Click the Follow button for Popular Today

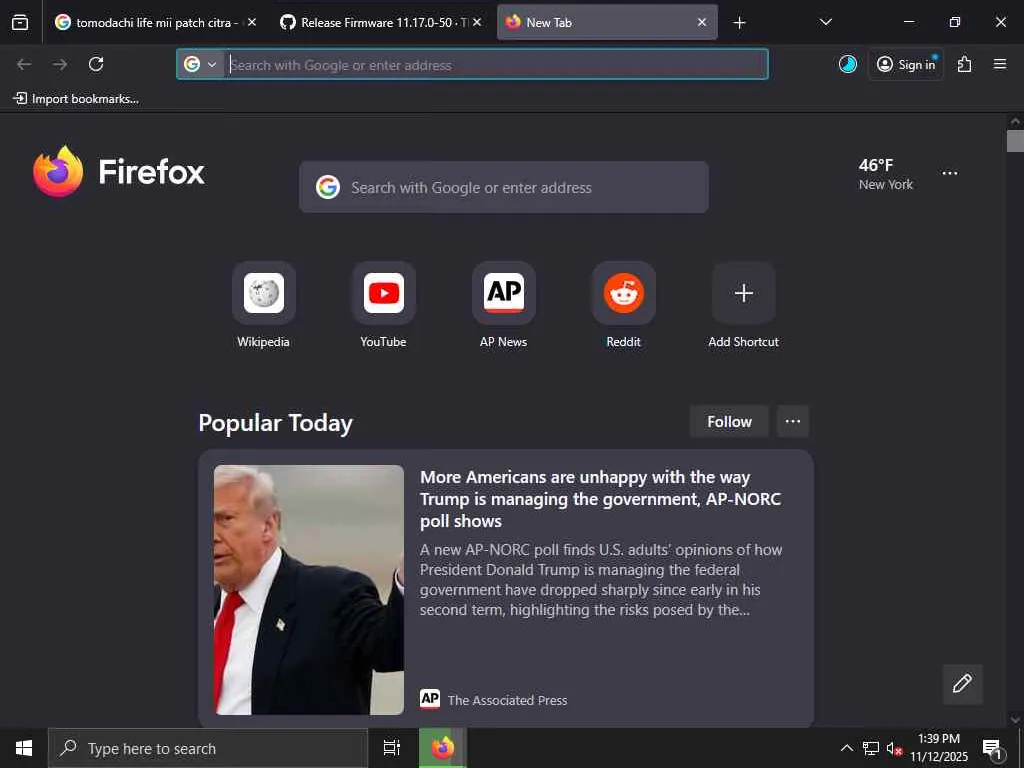point(729,421)
